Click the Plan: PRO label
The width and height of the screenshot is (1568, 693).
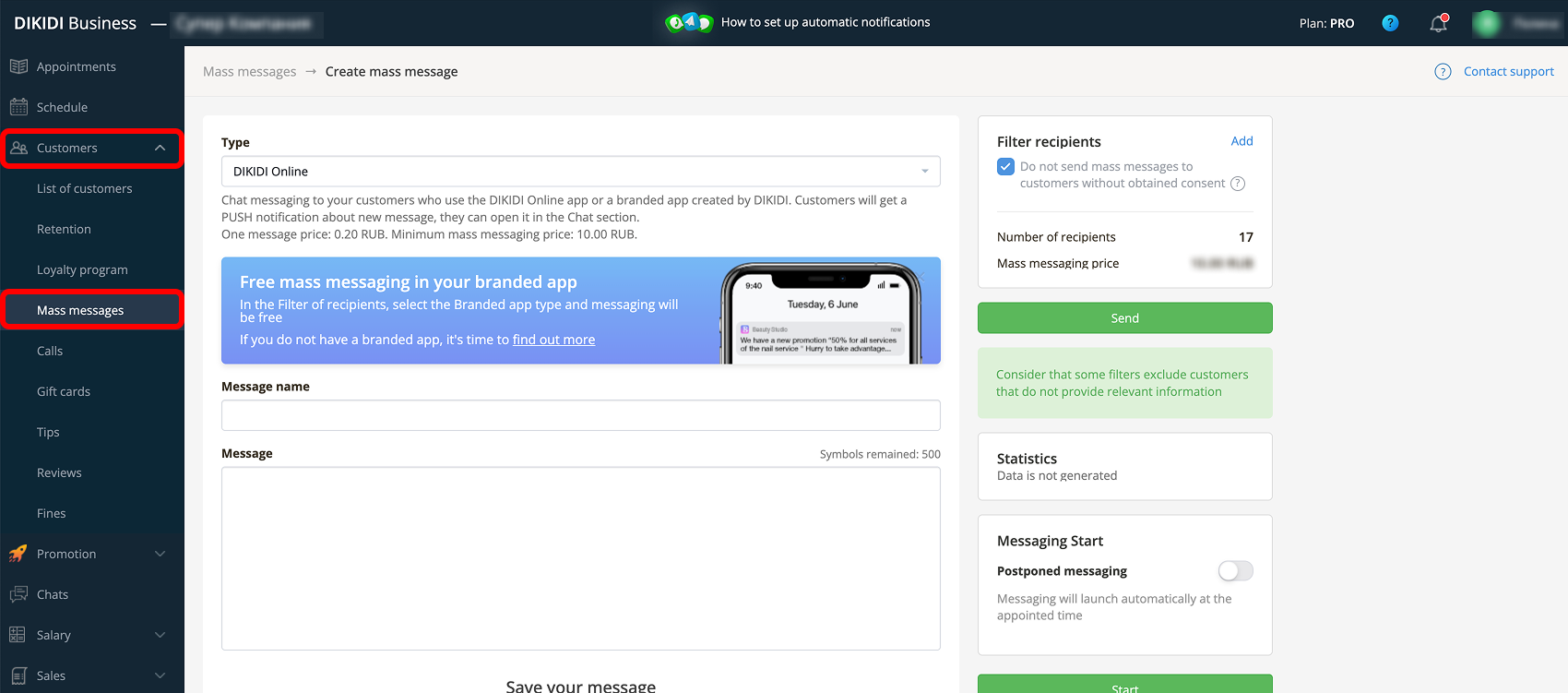1326,23
